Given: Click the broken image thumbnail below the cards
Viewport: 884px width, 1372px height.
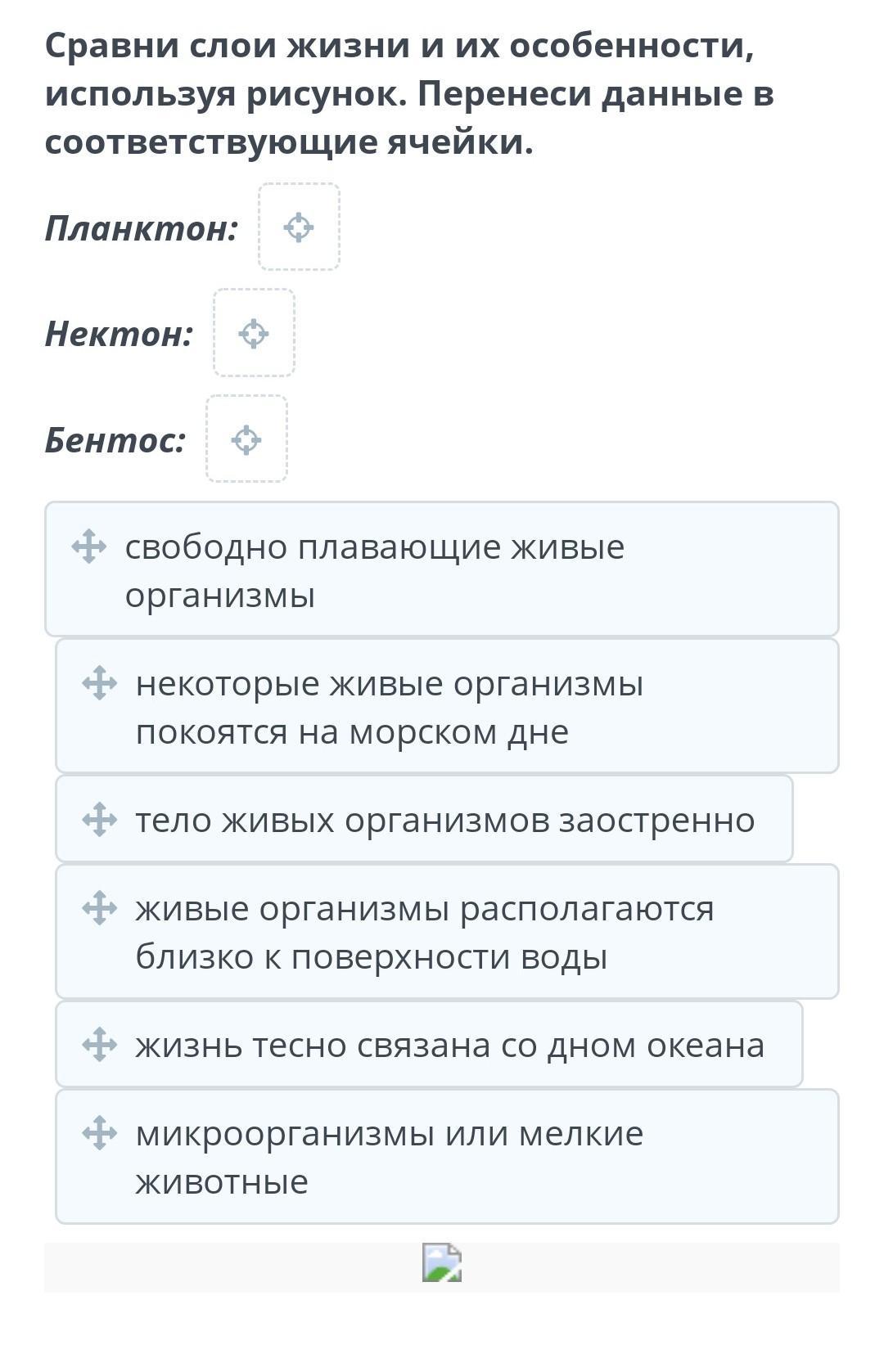Looking at the screenshot, I should pyautogui.click(x=442, y=1262).
